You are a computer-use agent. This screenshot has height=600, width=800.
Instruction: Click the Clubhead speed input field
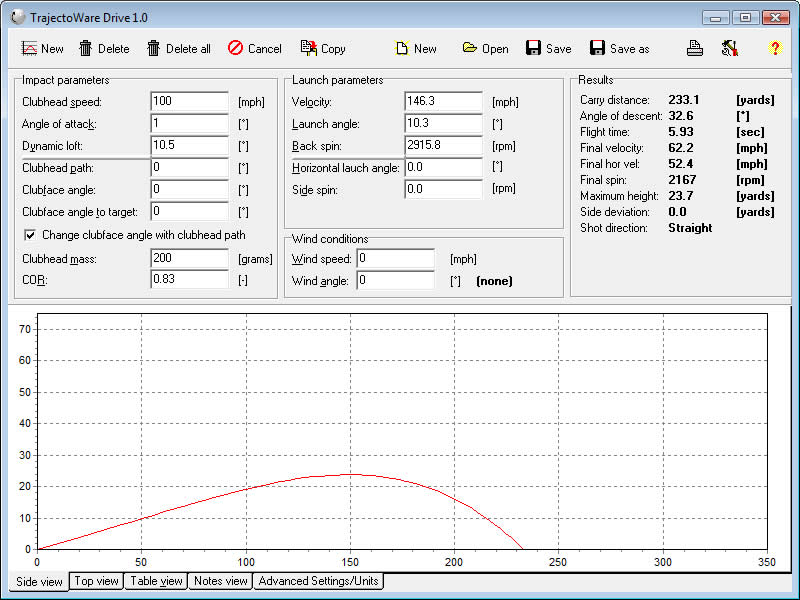tap(189, 101)
